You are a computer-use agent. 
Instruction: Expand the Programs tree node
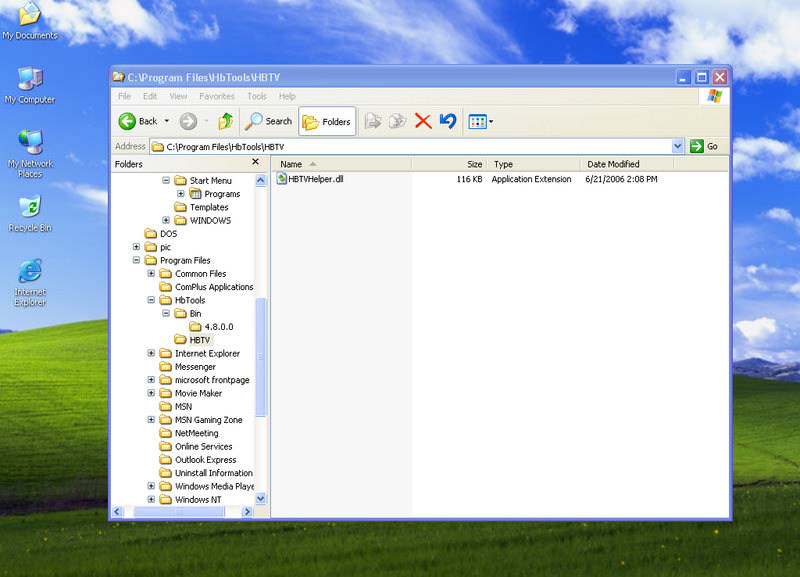(181, 194)
